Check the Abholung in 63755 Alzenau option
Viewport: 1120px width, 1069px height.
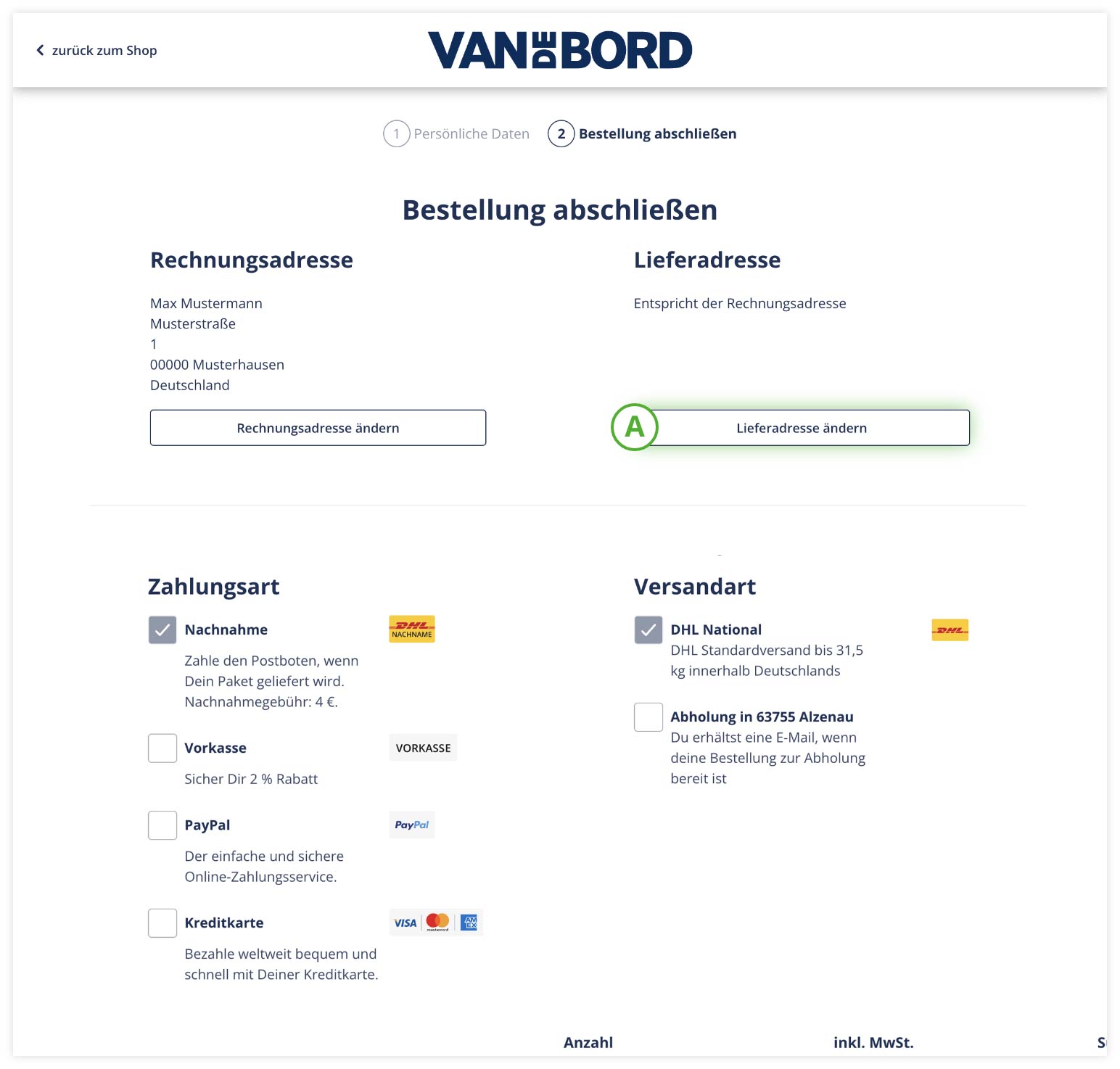[648, 717]
